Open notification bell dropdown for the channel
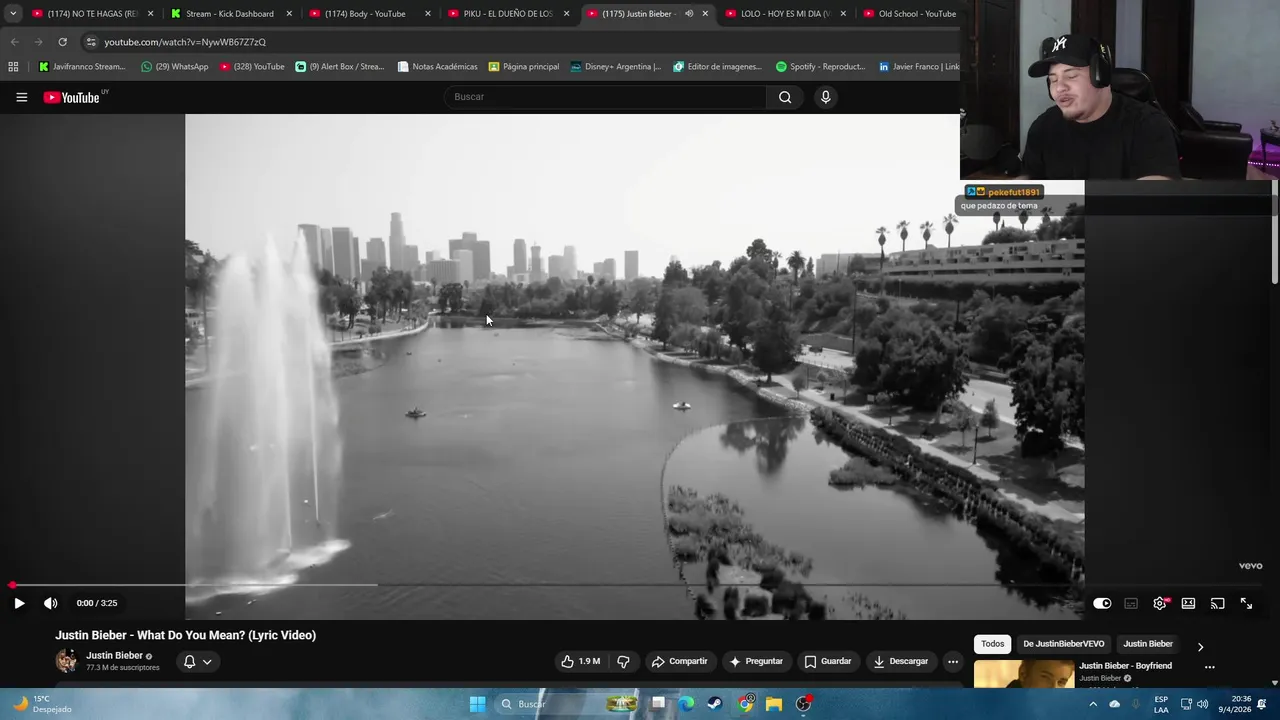The height and width of the screenshot is (720, 1280). [197, 661]
